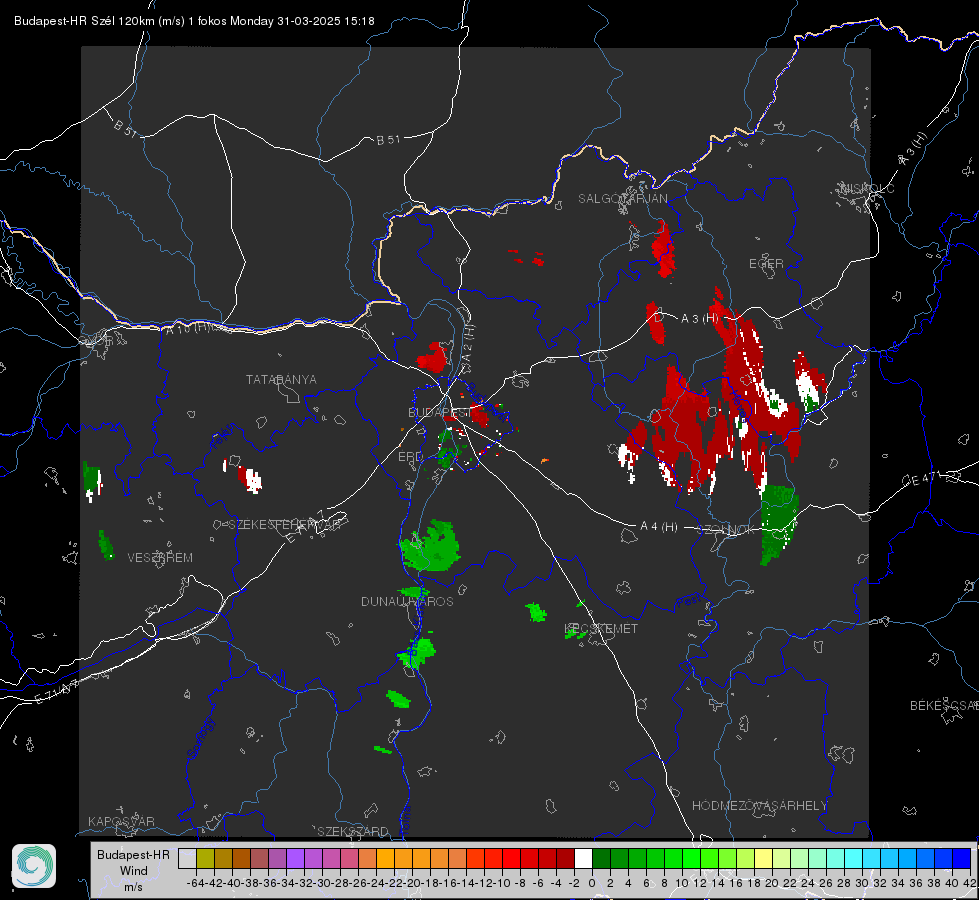Pick the deep blue swatch between 40 and 42
The width and height of the screenshot is (979, 900).
(x=961, y=859)
